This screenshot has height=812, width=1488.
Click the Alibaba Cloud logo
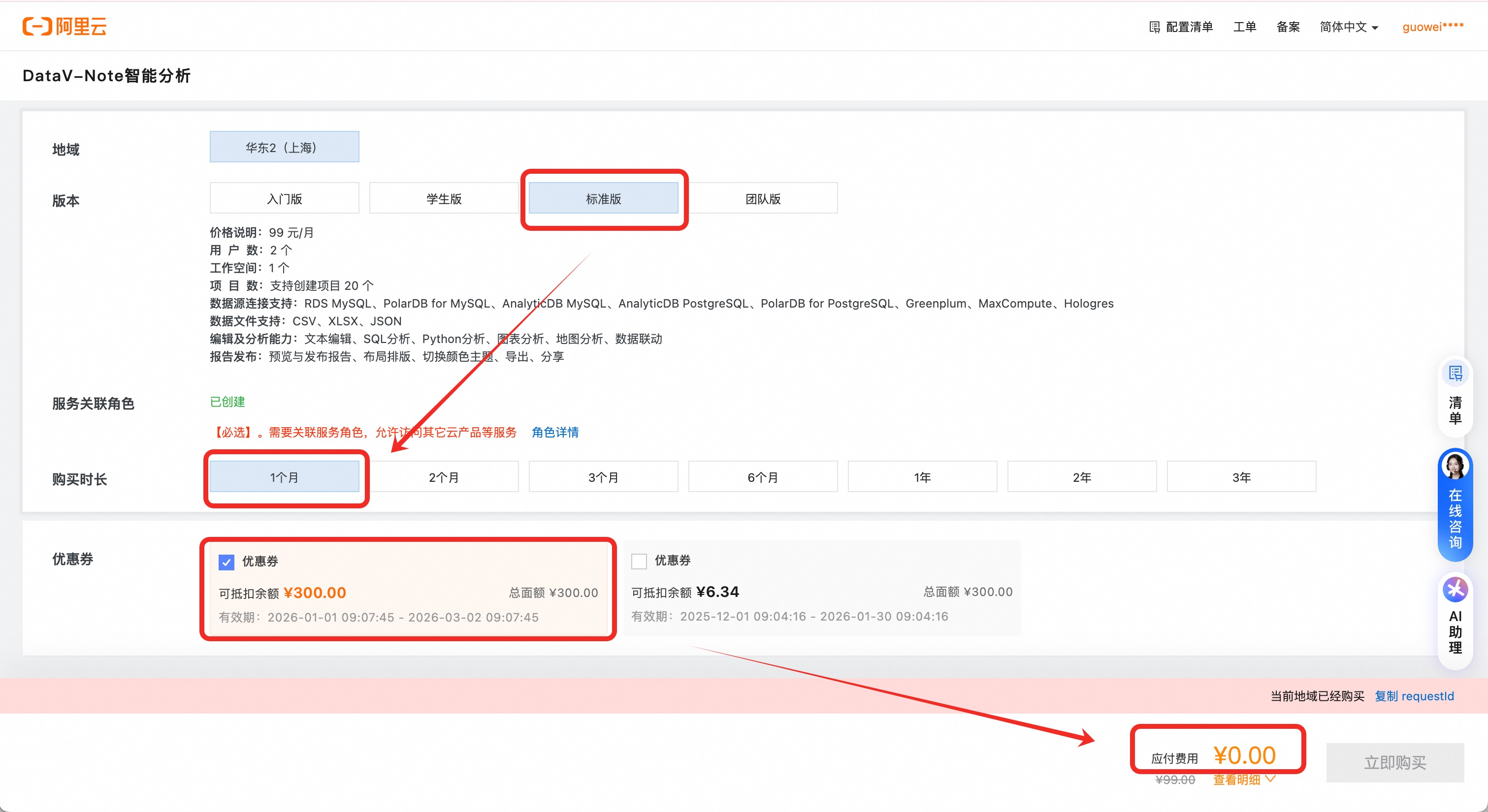point(65,27)
